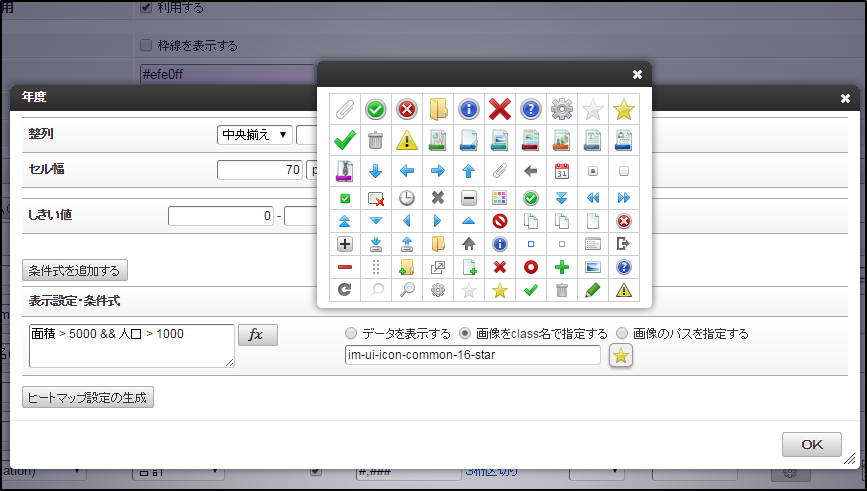The width and height of the screenshot is (867, 491).
Task: Pick the calendar icon in the icon picker
Action: click(562, 170)
